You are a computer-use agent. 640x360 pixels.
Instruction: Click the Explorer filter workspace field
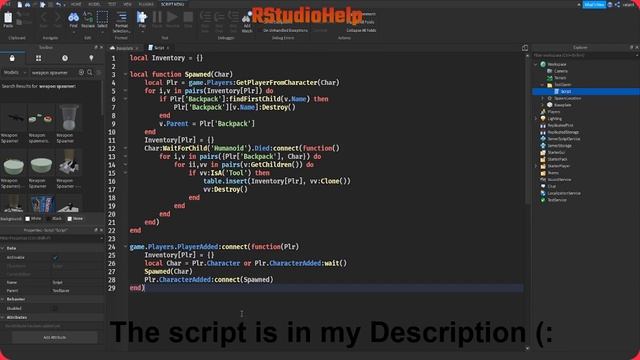point(584,55)
